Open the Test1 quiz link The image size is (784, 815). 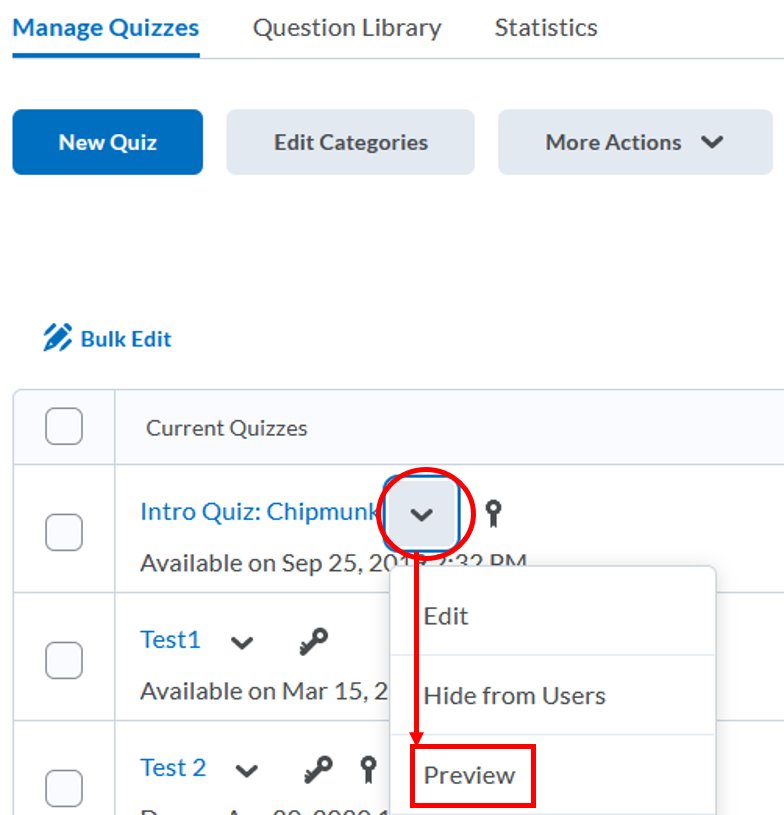[x=170, y=640]
